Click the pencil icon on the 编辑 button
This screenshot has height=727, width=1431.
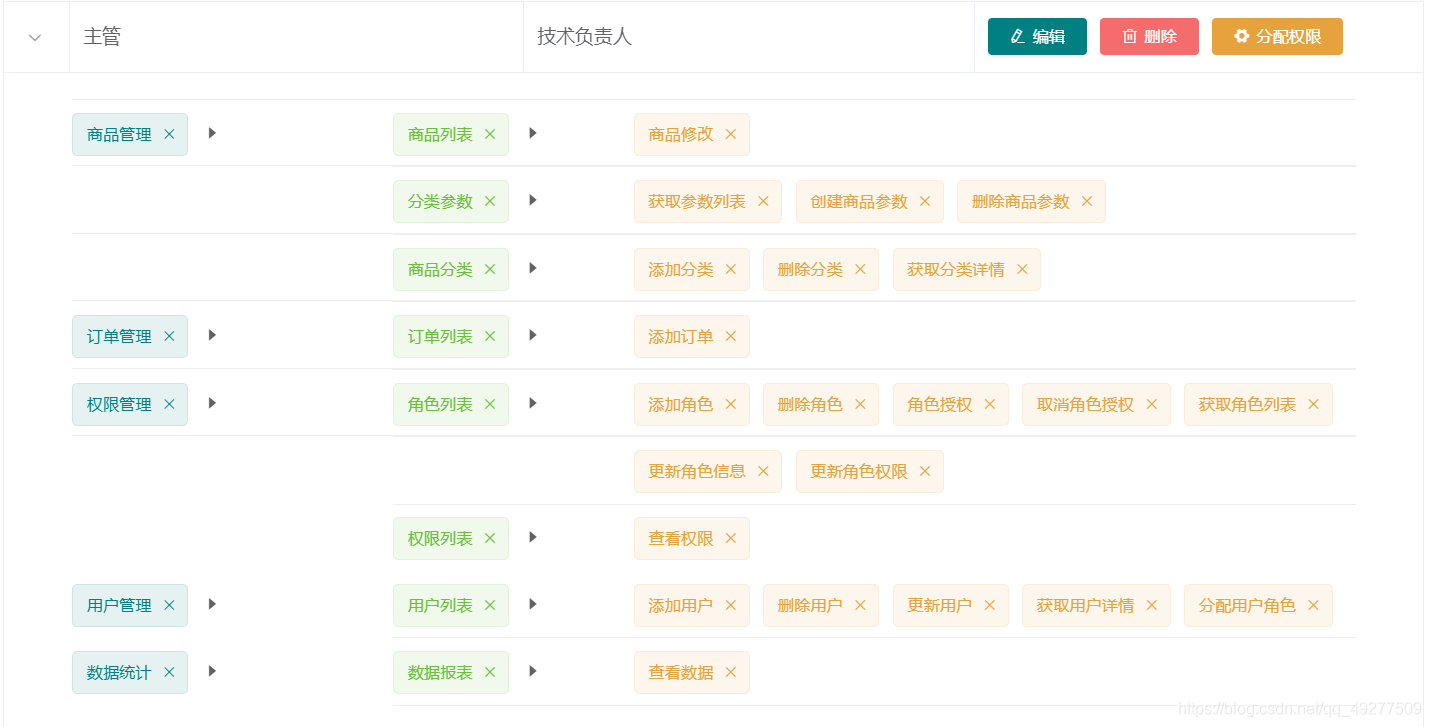pyautogui.click(x=1016, y=36)
